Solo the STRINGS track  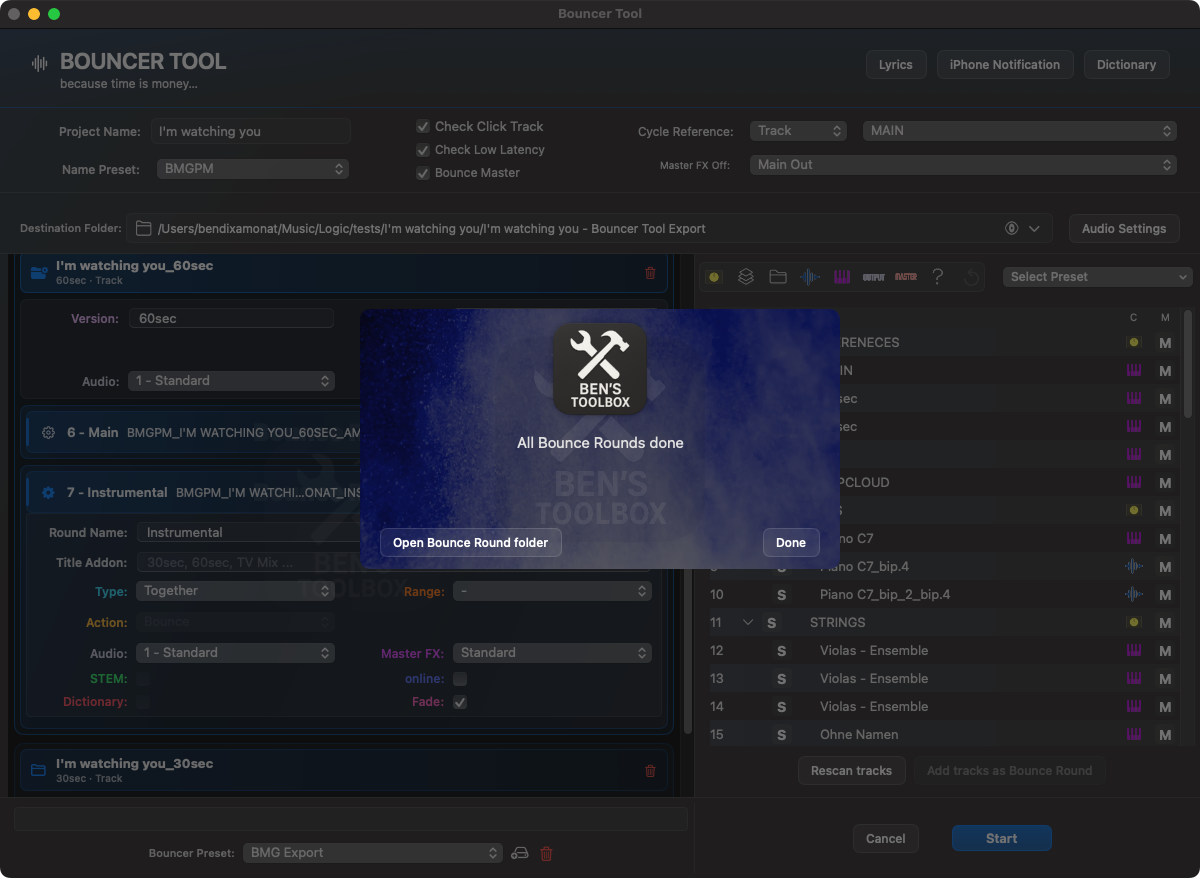pos(771,622)
